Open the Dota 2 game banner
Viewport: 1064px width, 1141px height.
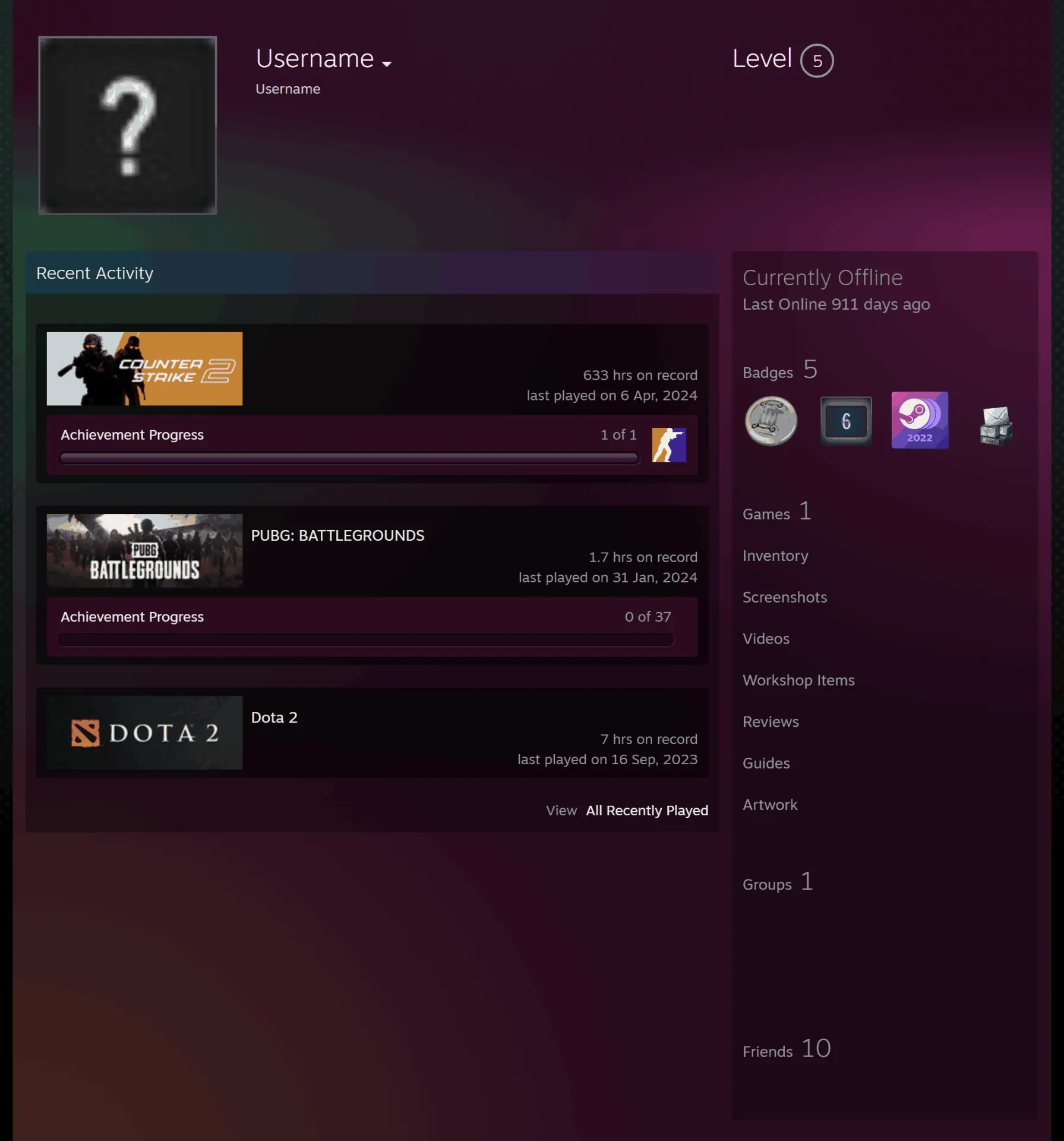pos(144,733)
